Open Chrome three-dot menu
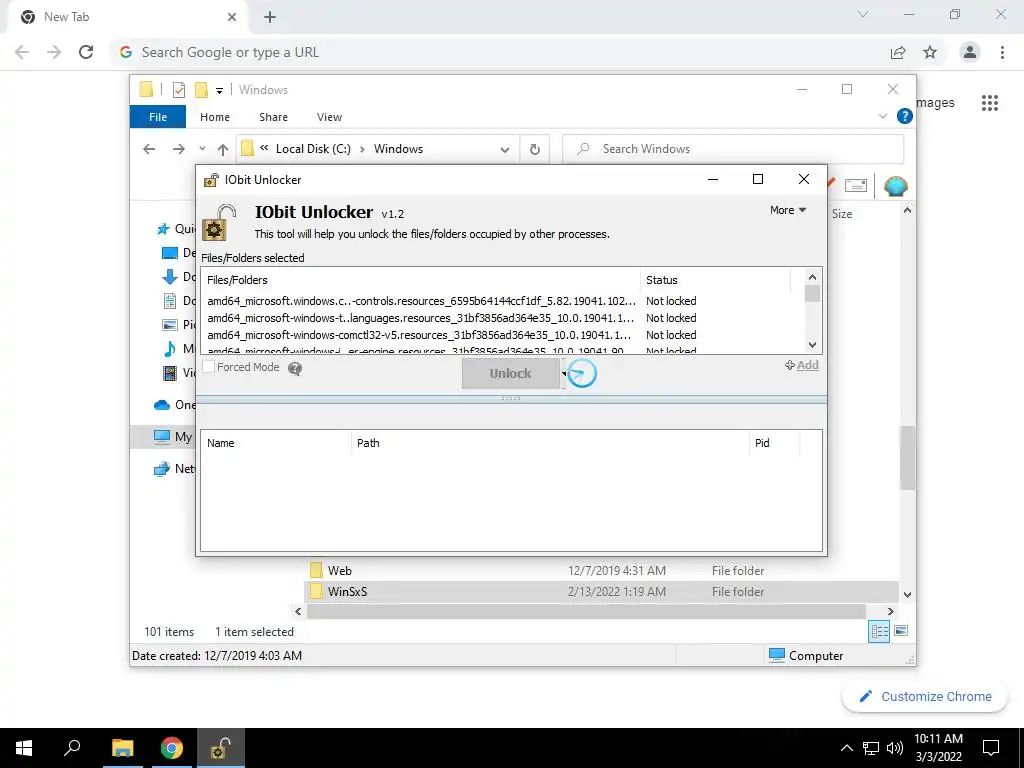Viewport: 1024px width, 768px height. pyautogui.click(x=1002, y=52)
